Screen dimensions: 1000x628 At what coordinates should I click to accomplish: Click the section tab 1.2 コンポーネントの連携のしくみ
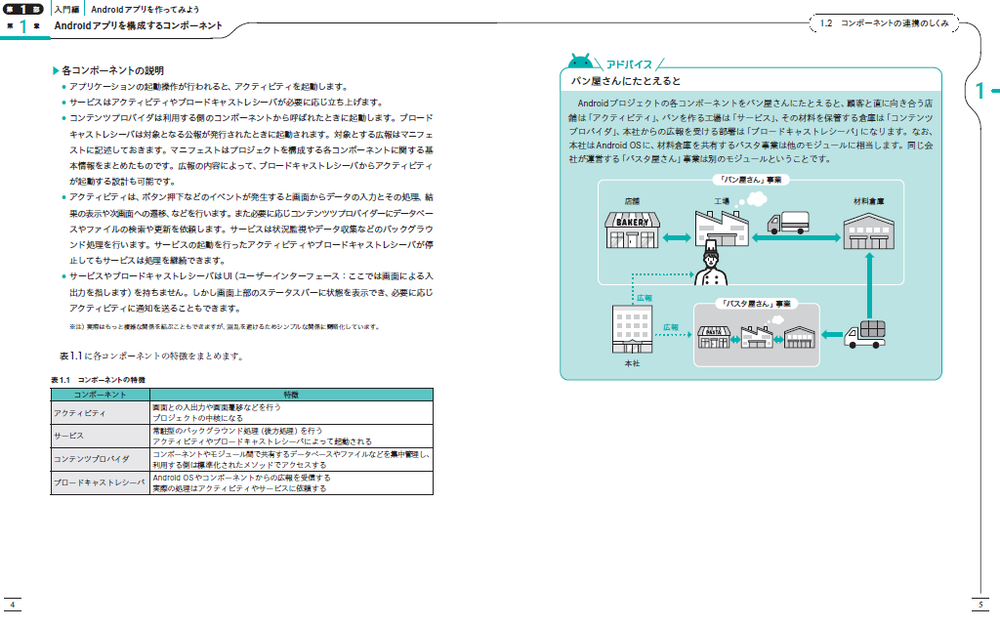883,21
